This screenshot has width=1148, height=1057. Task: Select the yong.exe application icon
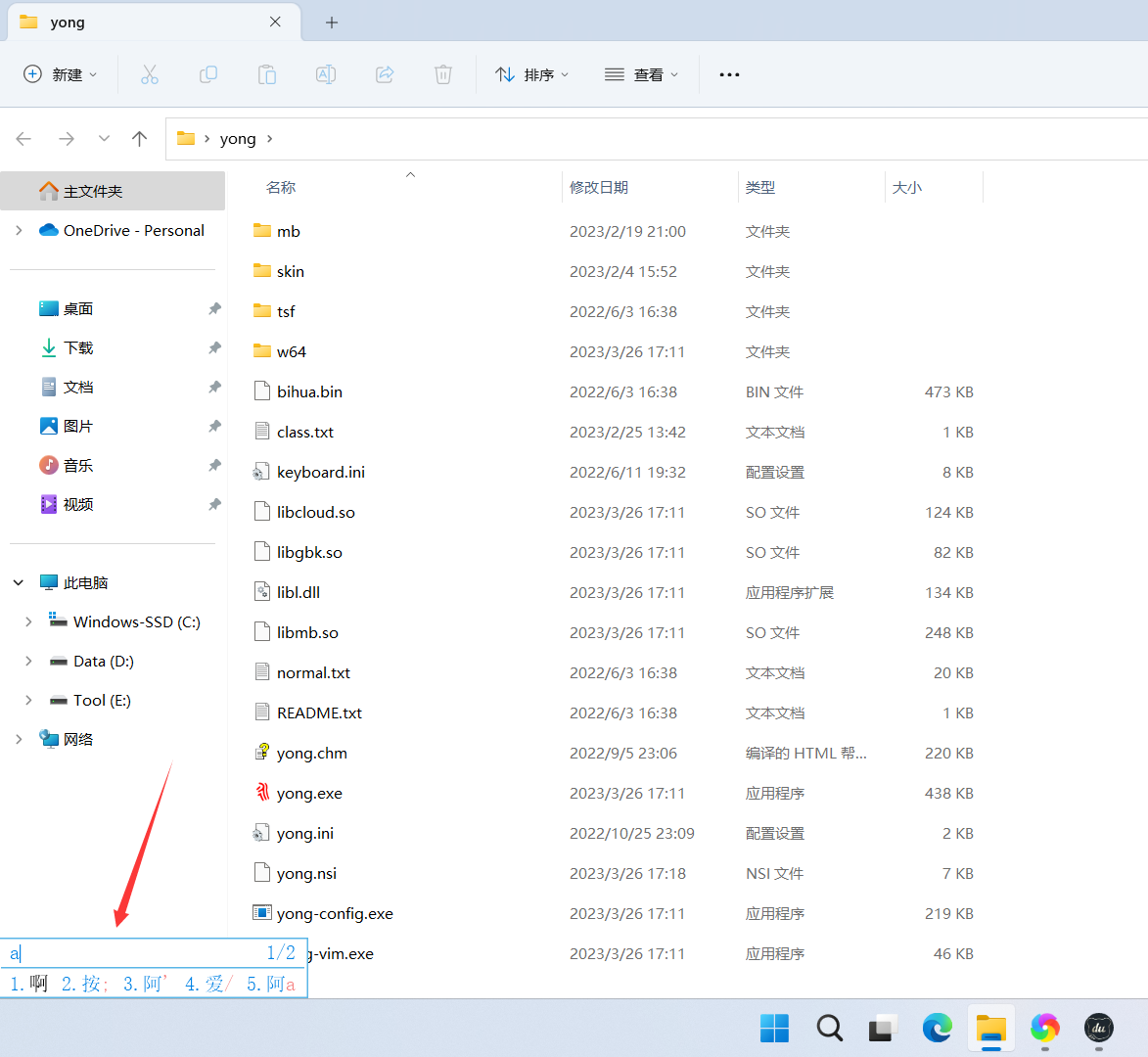262,793
